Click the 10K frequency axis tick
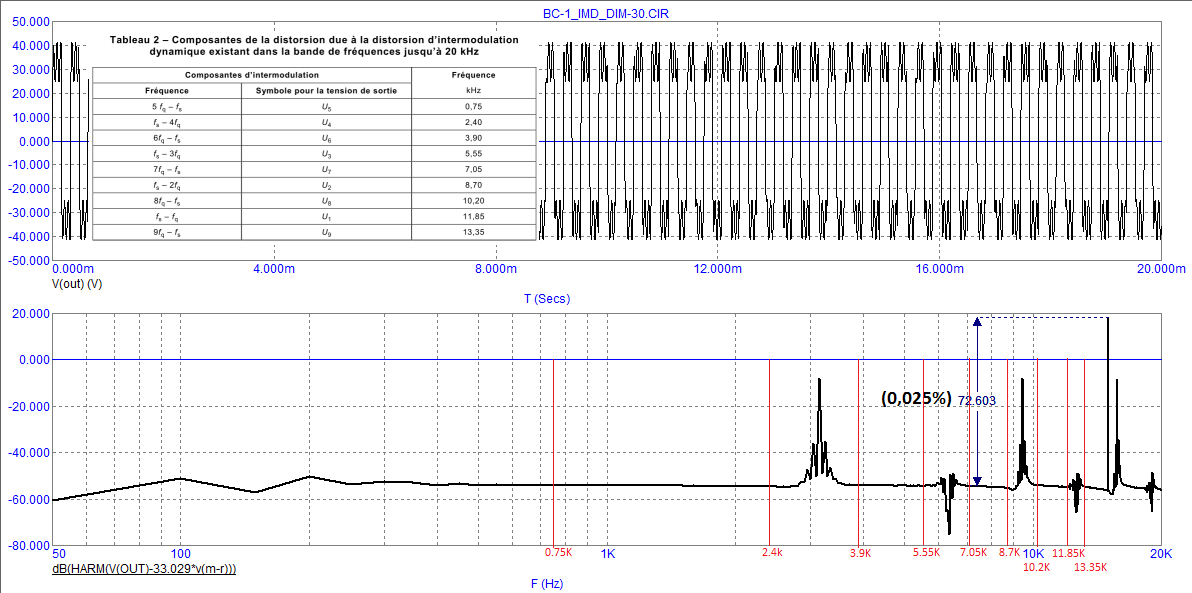1192x593 pixels. click(x=1034, y=553)
